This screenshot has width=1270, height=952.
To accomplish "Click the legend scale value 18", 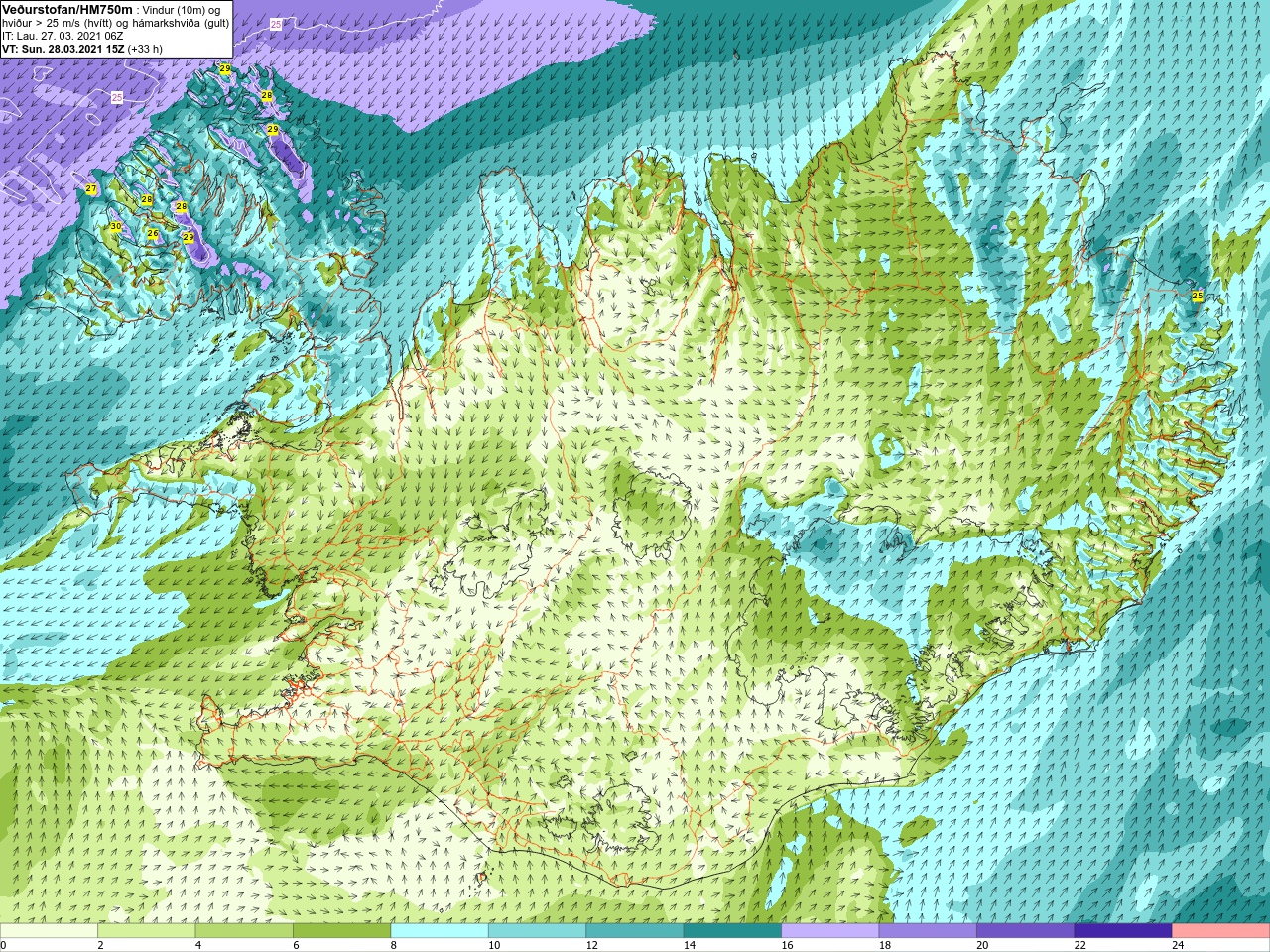I will (885, 945).
